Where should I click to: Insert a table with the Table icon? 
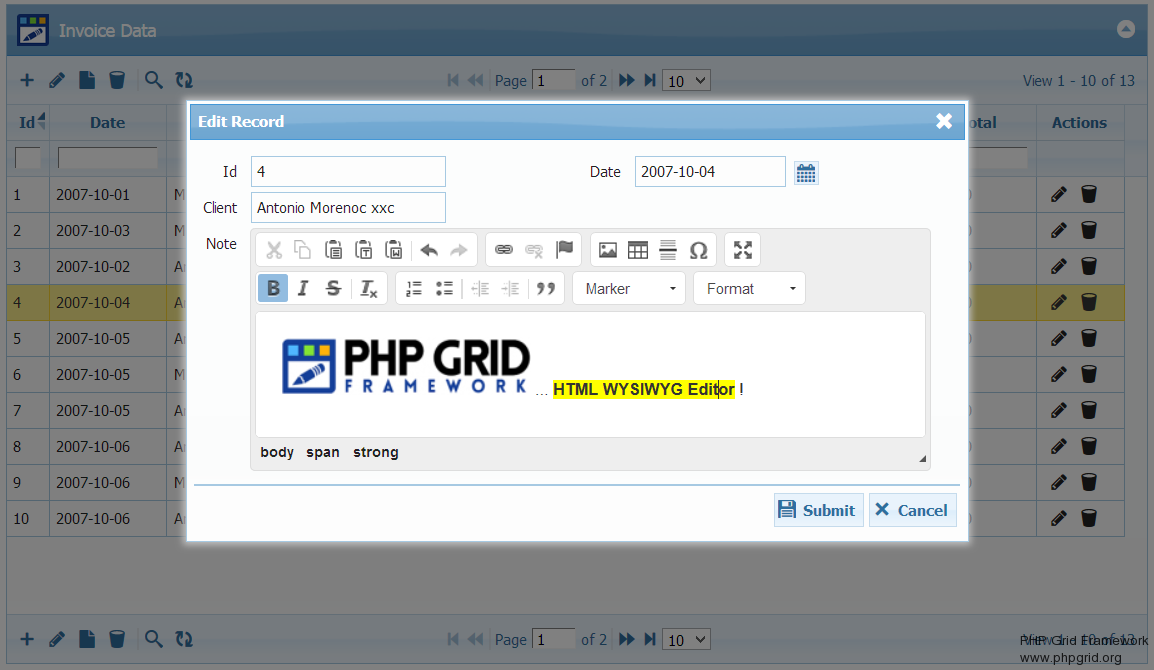(638, 250)
